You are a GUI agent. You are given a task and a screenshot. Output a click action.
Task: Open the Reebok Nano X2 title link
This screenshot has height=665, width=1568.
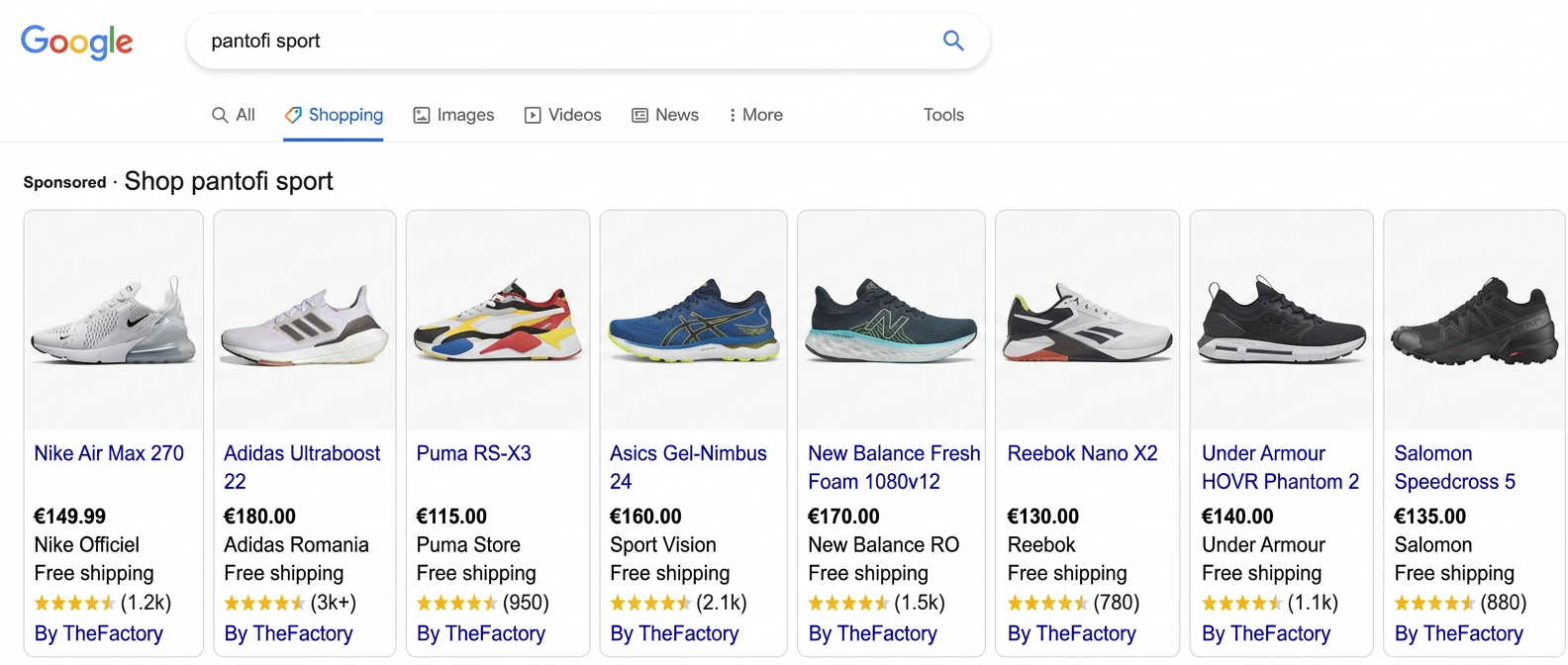click(x=1082, y=453)
